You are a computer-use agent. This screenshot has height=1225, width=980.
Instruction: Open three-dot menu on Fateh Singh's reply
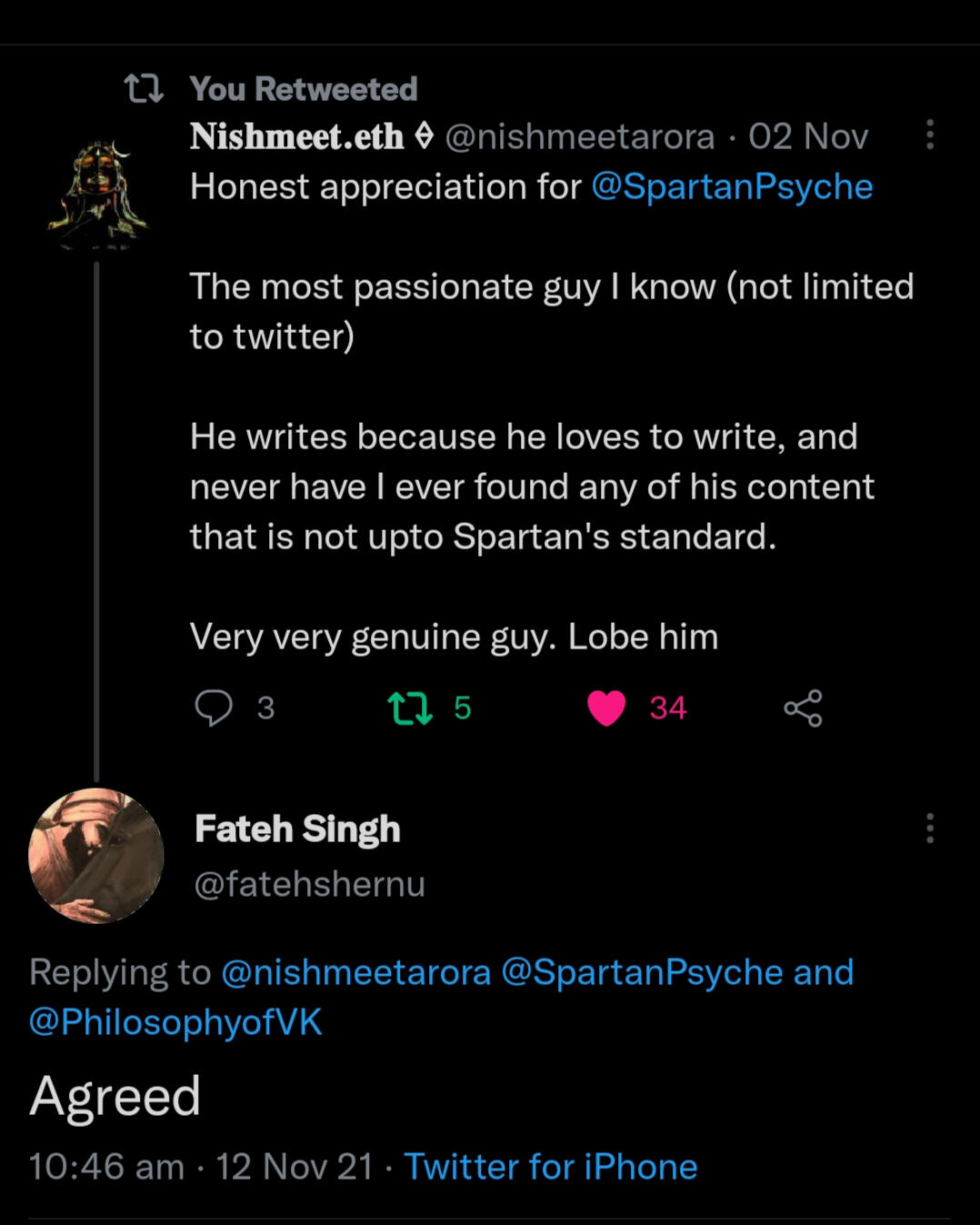(x=929, y=828)
